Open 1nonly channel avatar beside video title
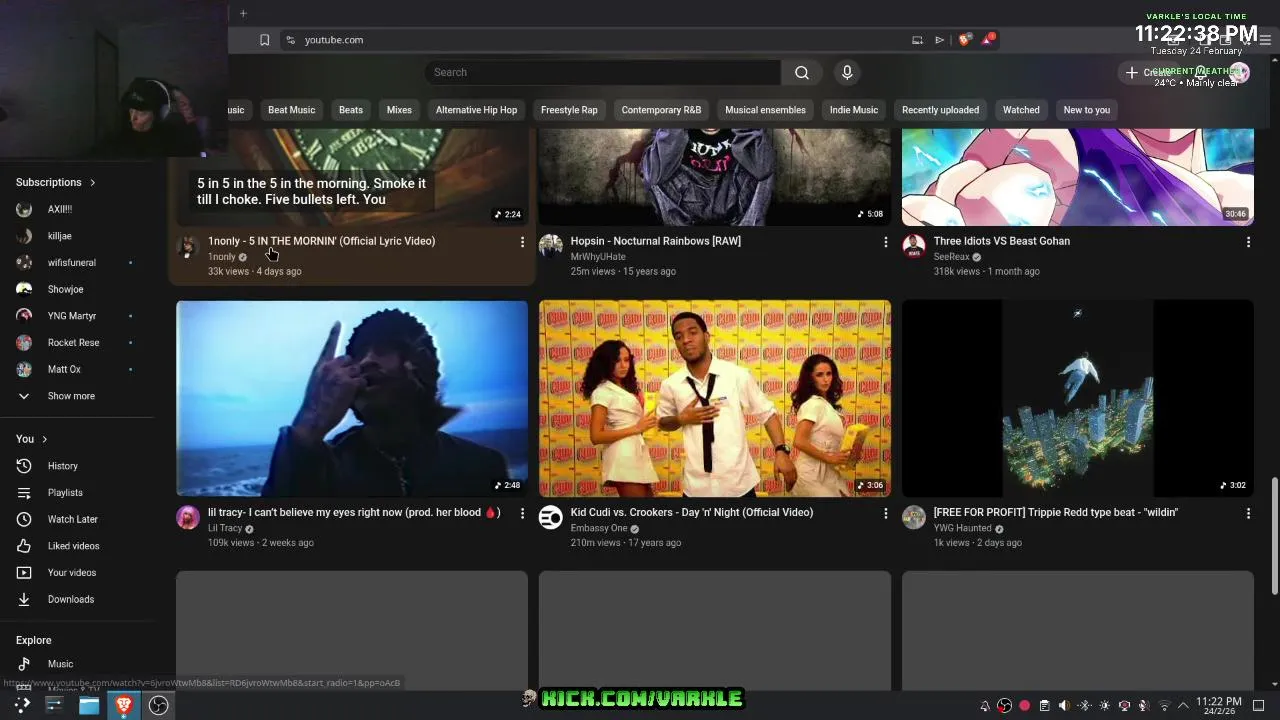The width and height of the screenshot is (1280, 720). 188,247
